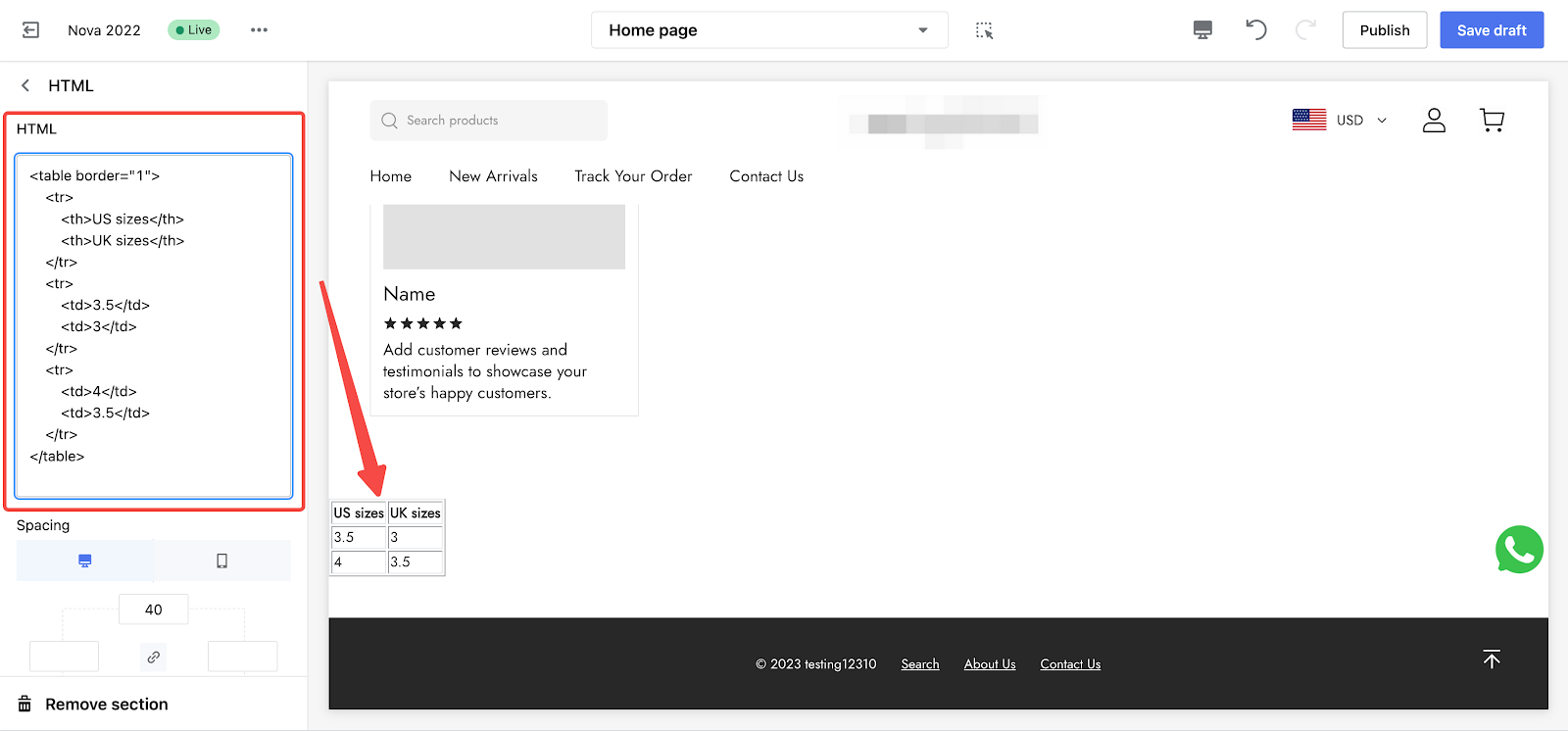The height and width of the screenshot is (731, 1568).
Task: Click the table cell showing 4
Action: coord(359,562)
